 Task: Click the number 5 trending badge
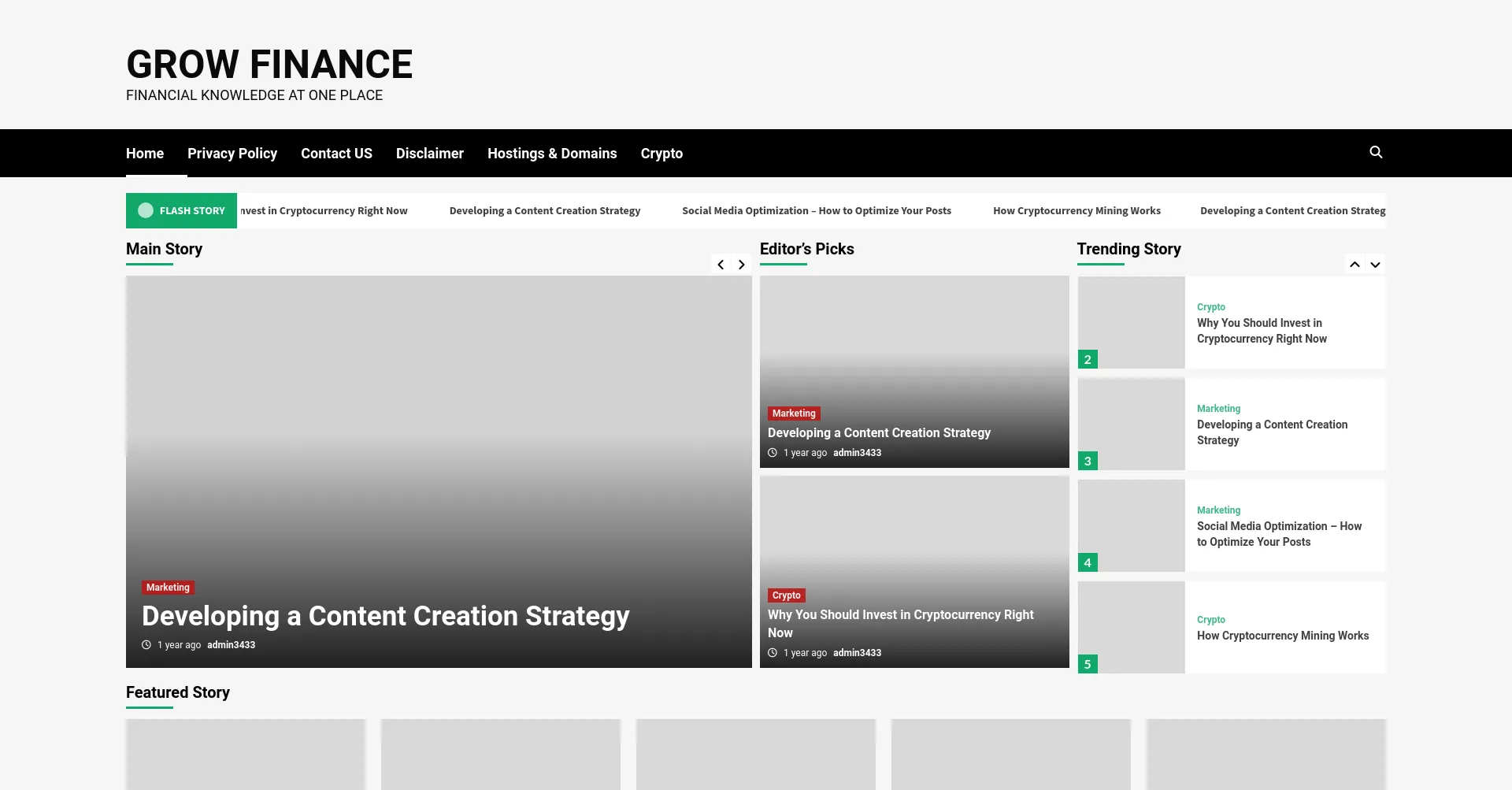tap(1088, 664)
